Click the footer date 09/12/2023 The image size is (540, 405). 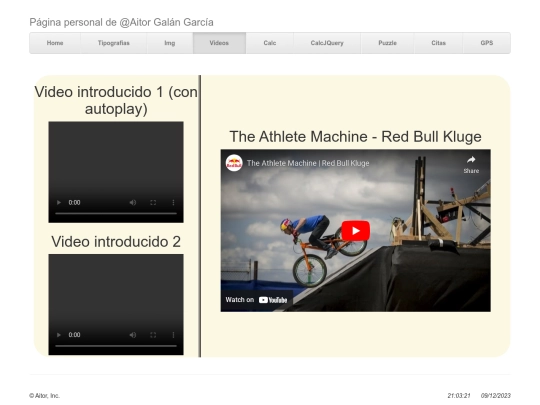click(x=496, y=396)
